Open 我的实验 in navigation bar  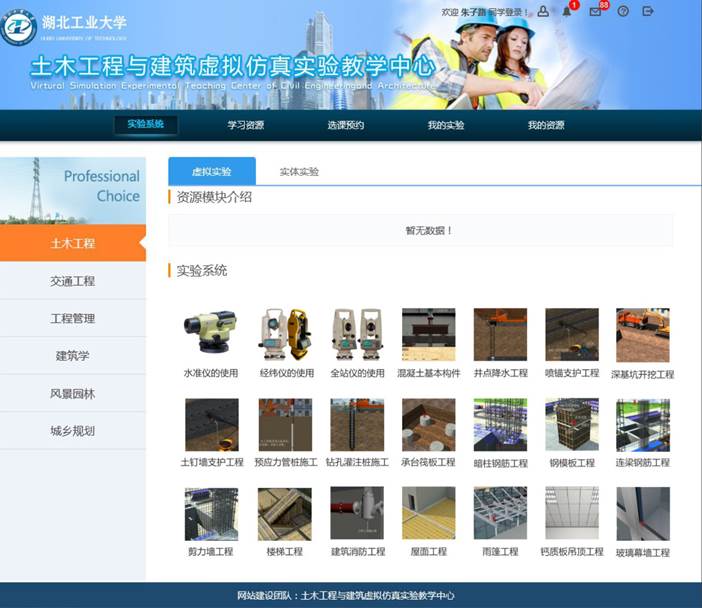point(445,125)
